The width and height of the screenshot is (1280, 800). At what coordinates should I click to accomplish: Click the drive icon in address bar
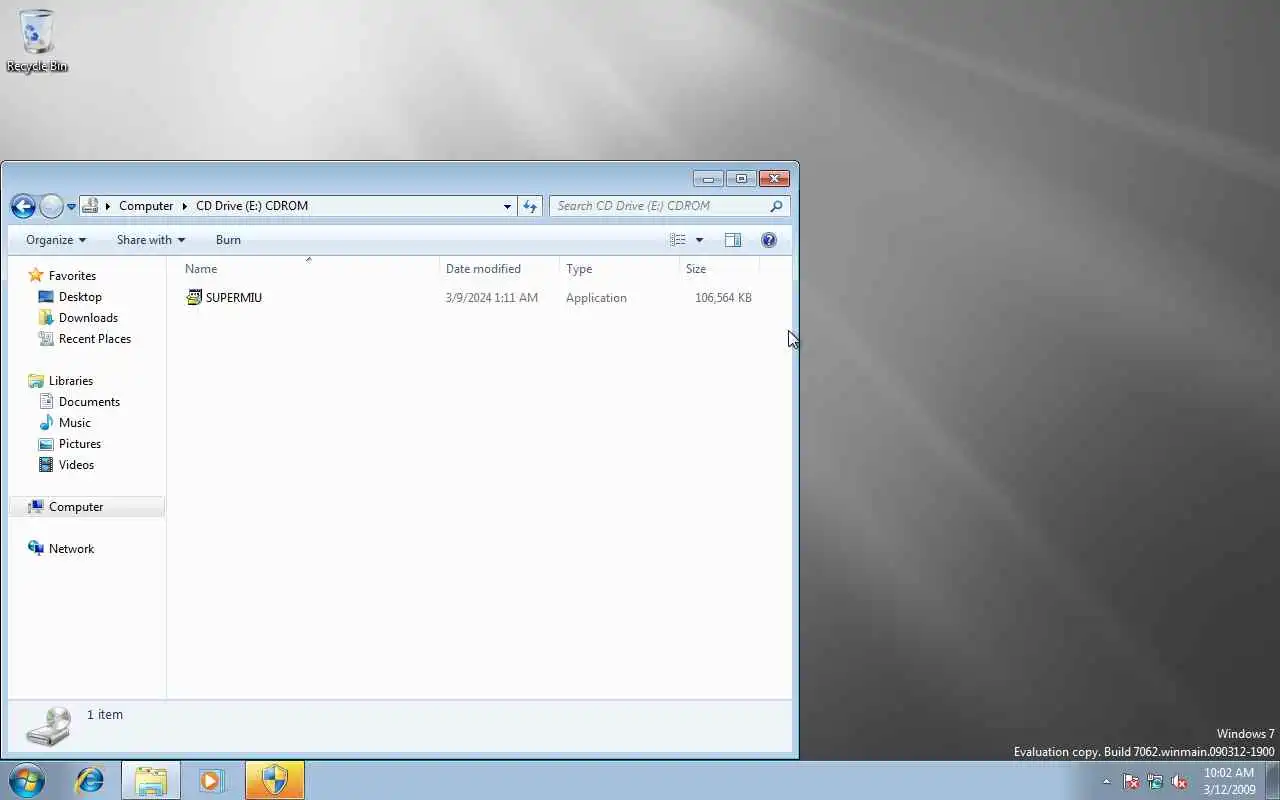click(x=90, y=206)
